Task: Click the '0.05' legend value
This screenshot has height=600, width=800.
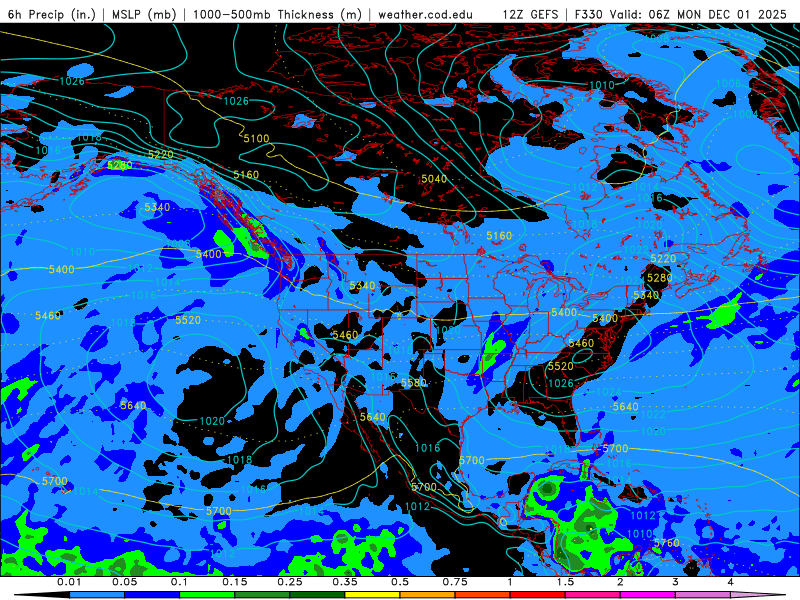Action: click(x=124, y=582)
